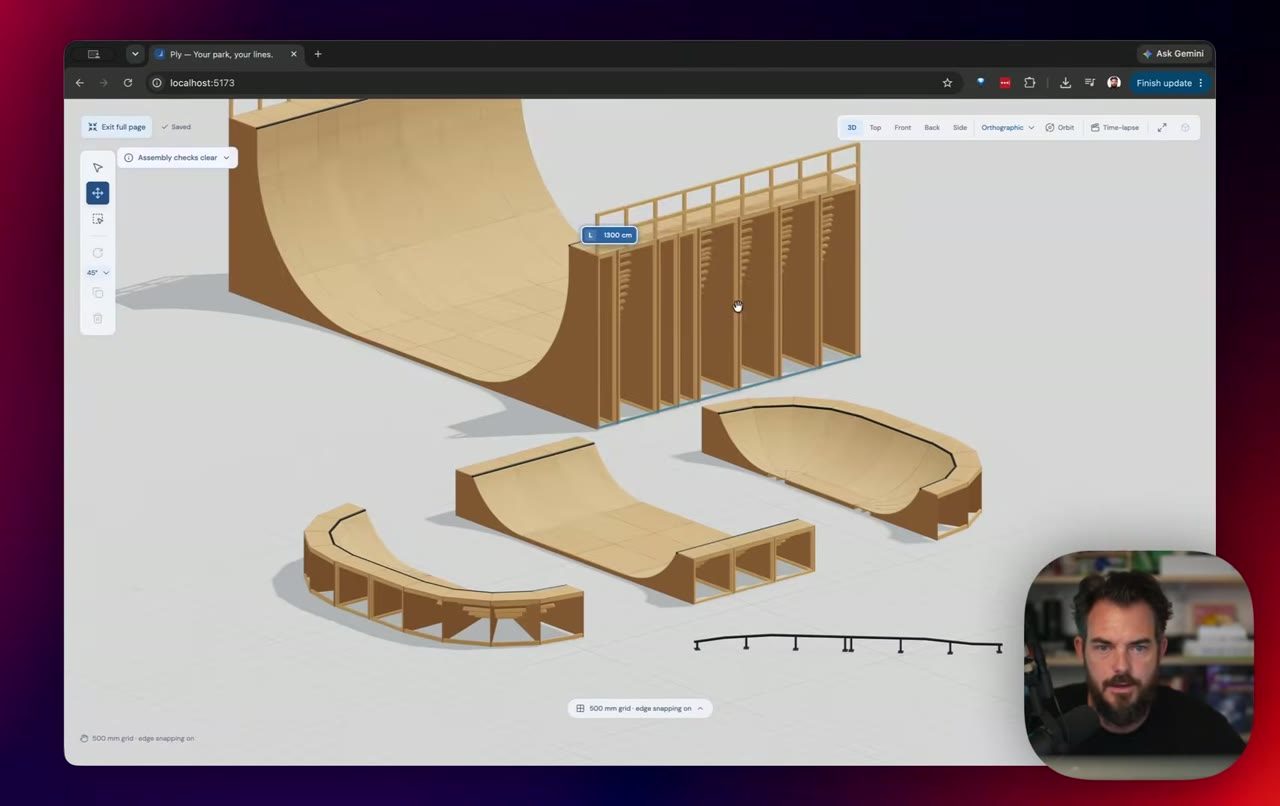Click Exit full page button
The image size is (1280, 806).
click(116, 127)
